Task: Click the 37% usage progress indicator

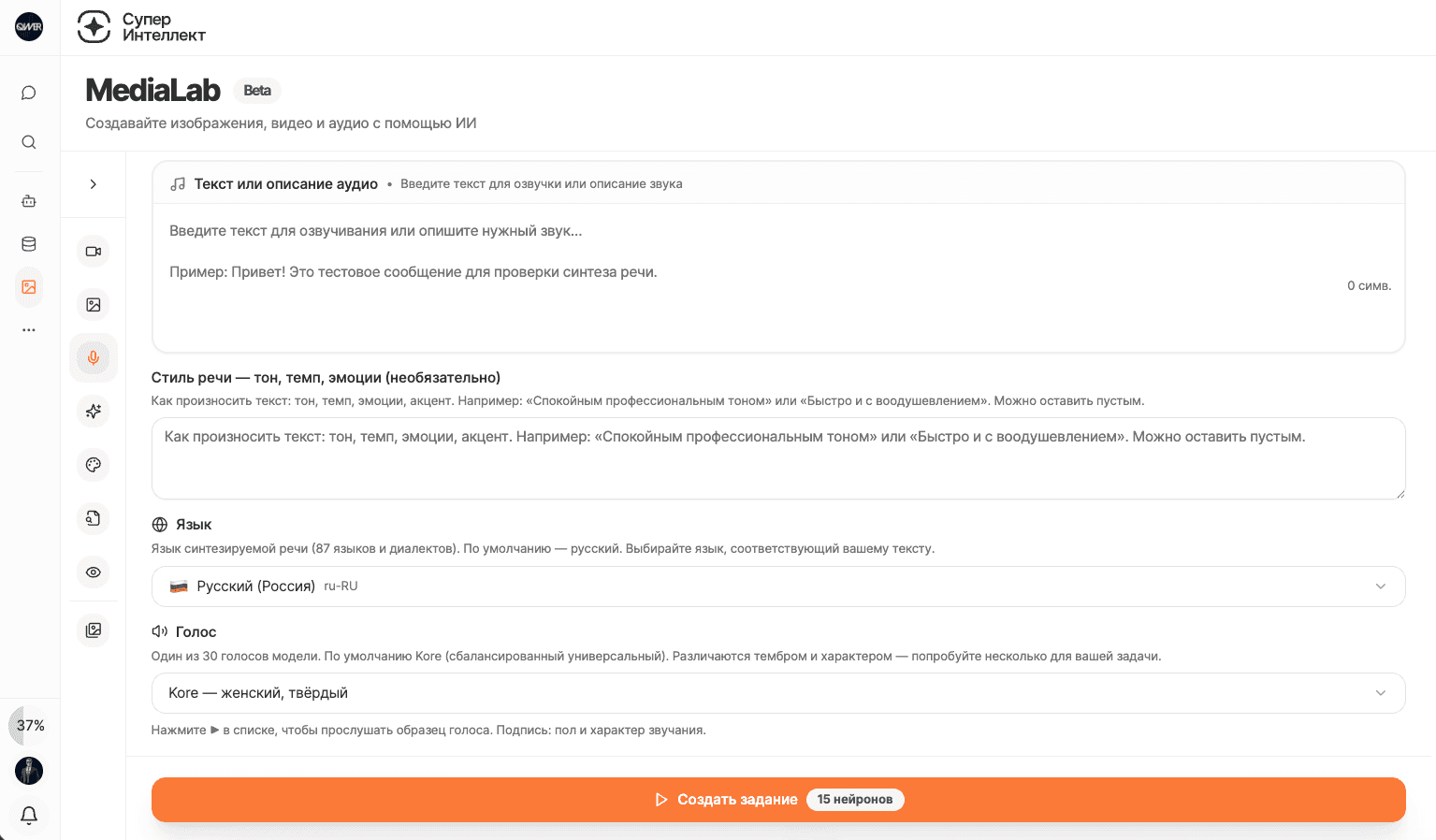Action: click(29, 726)
